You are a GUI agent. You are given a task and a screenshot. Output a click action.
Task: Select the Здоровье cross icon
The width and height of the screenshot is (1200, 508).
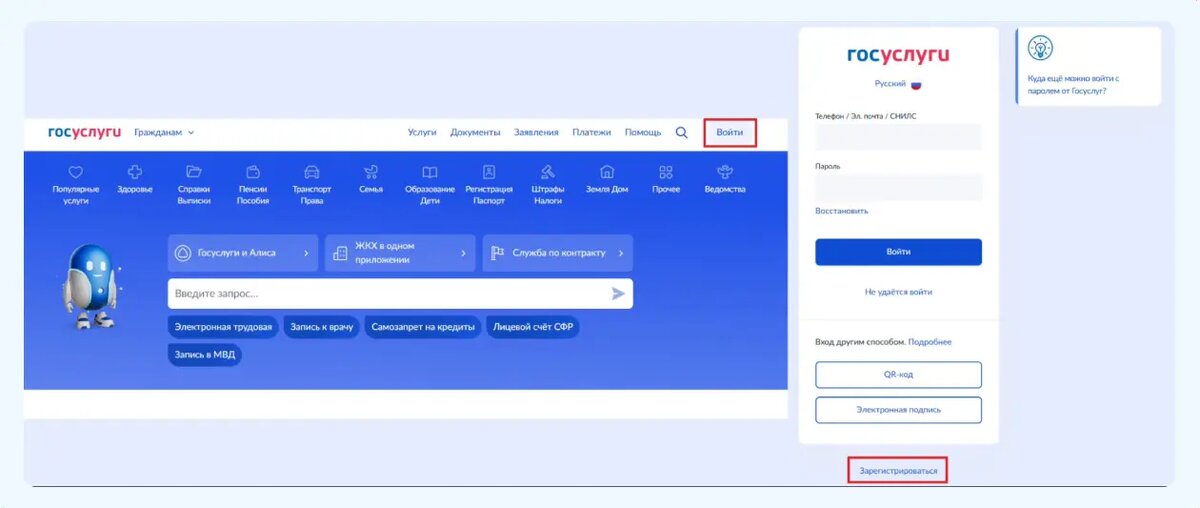(134, 172)
